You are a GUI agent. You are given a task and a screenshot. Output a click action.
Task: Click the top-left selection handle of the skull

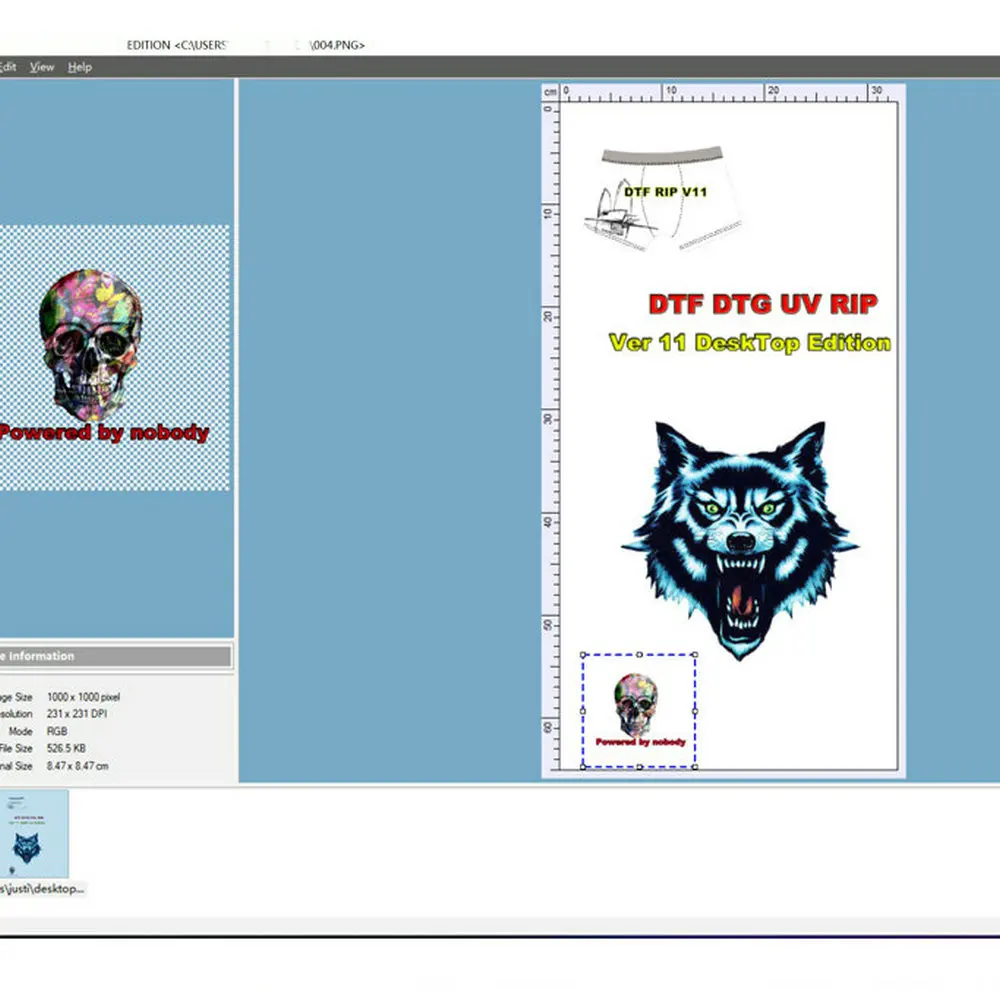(x=583, y=655)
